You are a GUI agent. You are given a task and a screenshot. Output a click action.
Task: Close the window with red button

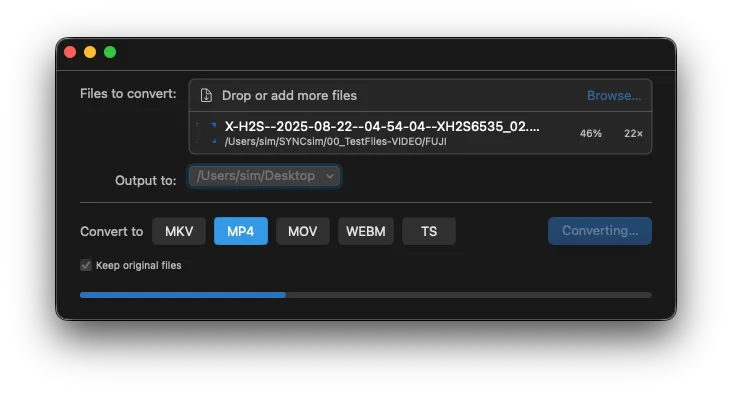click(70, 52)
